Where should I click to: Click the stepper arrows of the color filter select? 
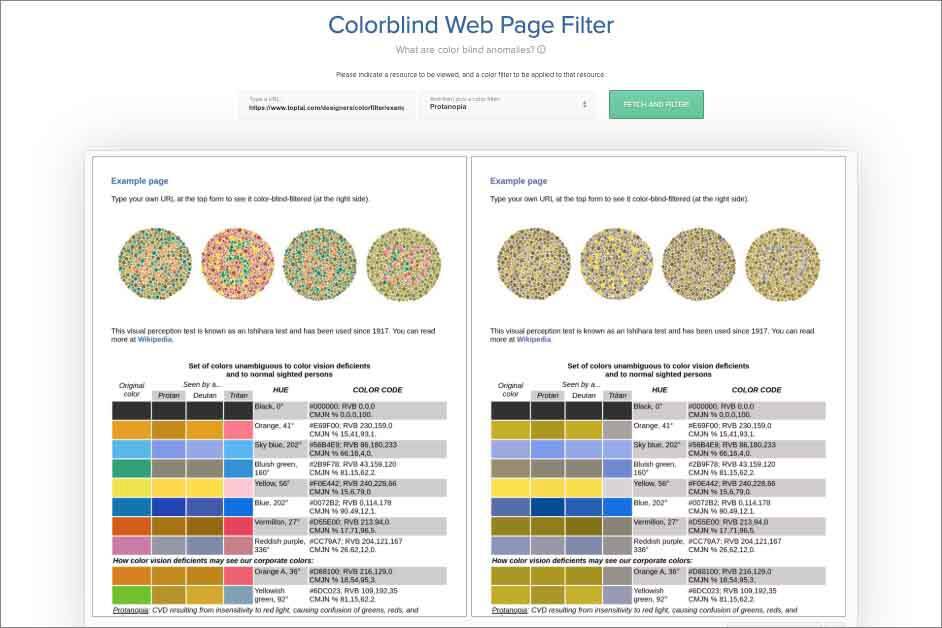(585, 104)
